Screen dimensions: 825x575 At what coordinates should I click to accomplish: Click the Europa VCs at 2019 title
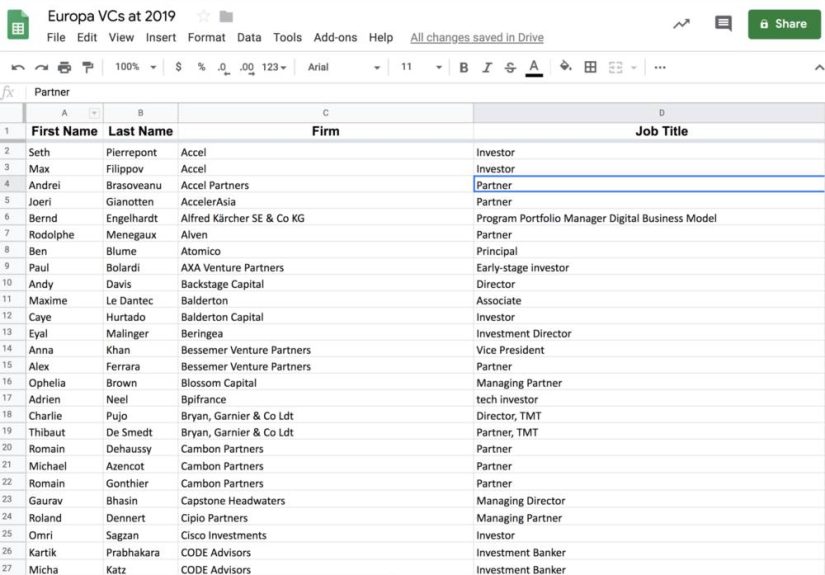pyautogui.click(x=112, y=16)
